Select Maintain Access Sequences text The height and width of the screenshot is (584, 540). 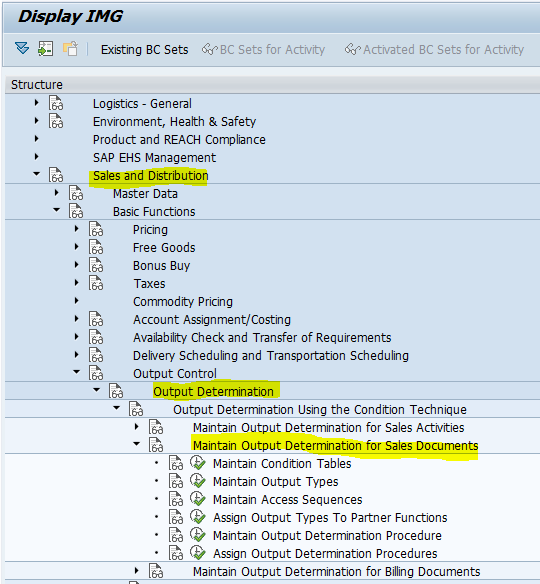tap(288, 499)
